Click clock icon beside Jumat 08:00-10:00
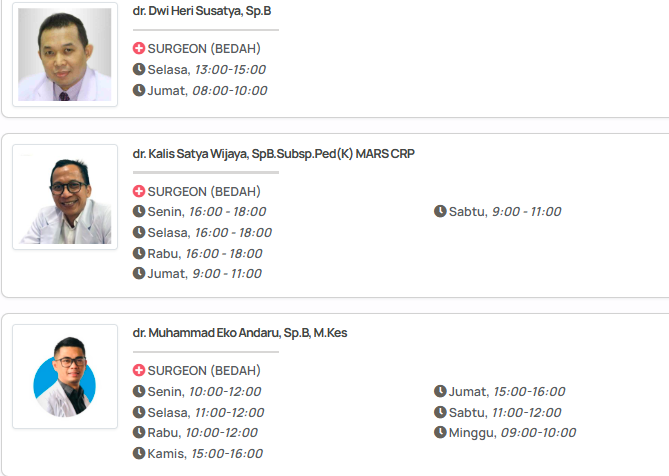Image resolution: width=669 pixels, height=476 pixels. coord(139,90)
